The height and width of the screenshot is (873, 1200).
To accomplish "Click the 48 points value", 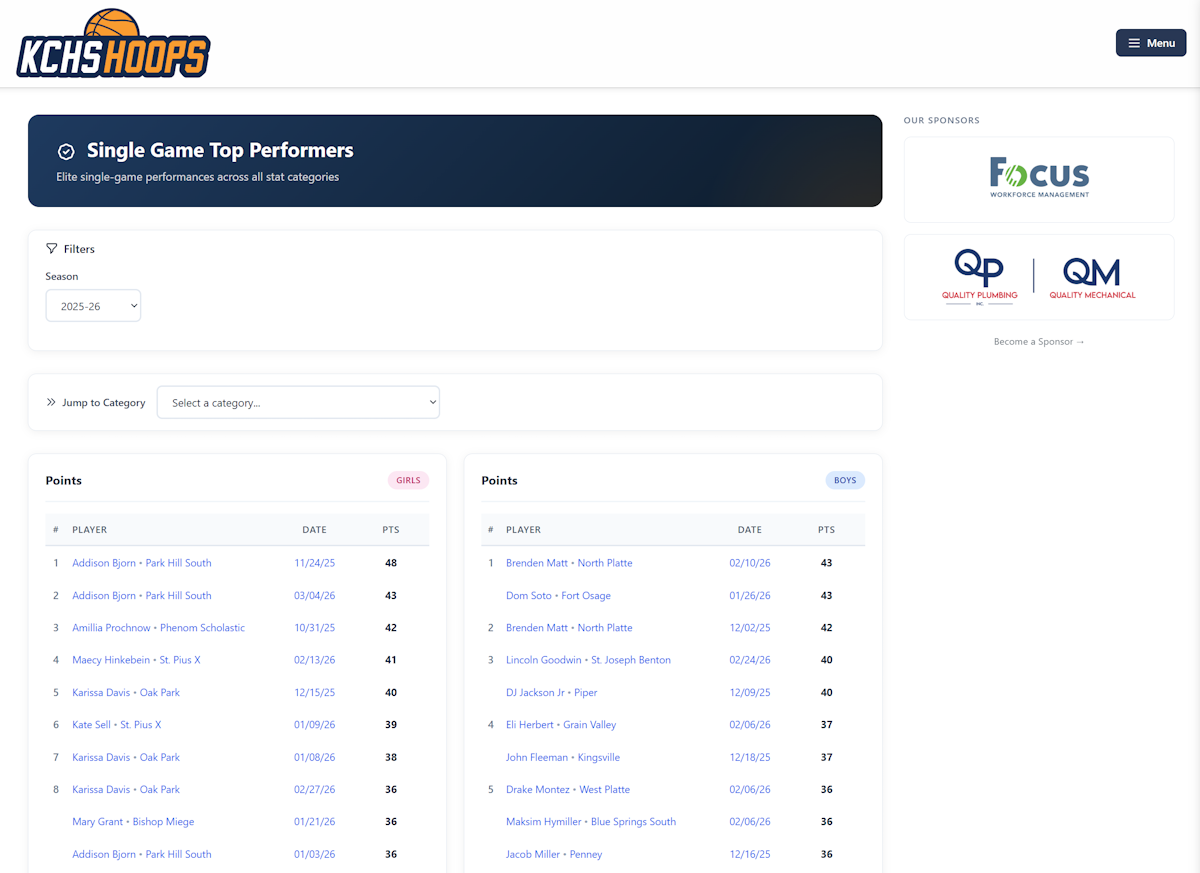I will (391, 563).
